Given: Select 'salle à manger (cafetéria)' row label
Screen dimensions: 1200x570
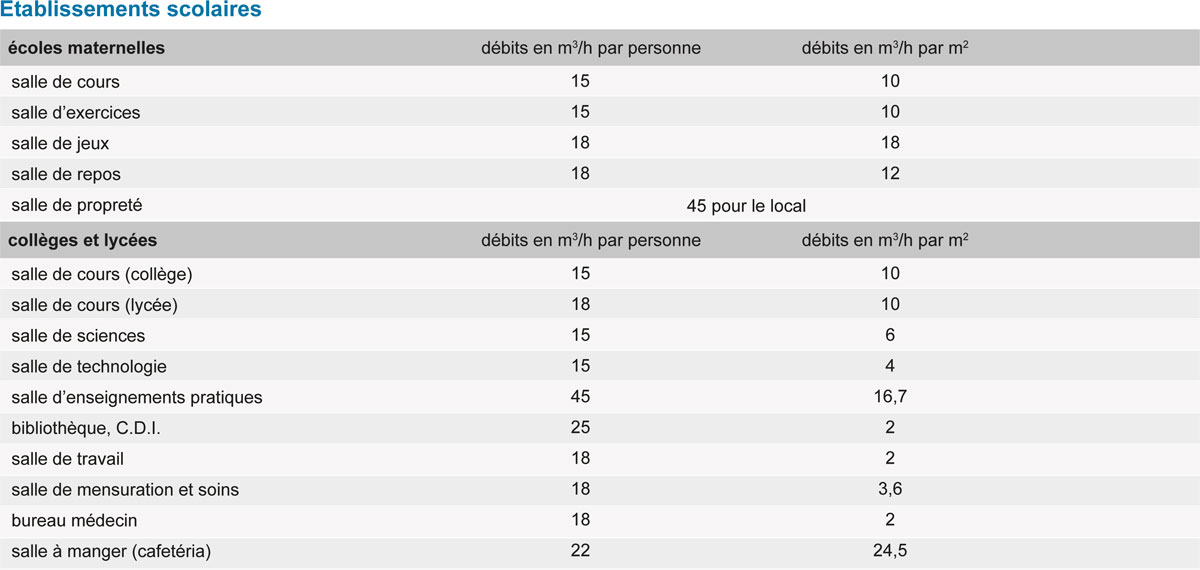Looking at the screenshot, I should [112, 551].
